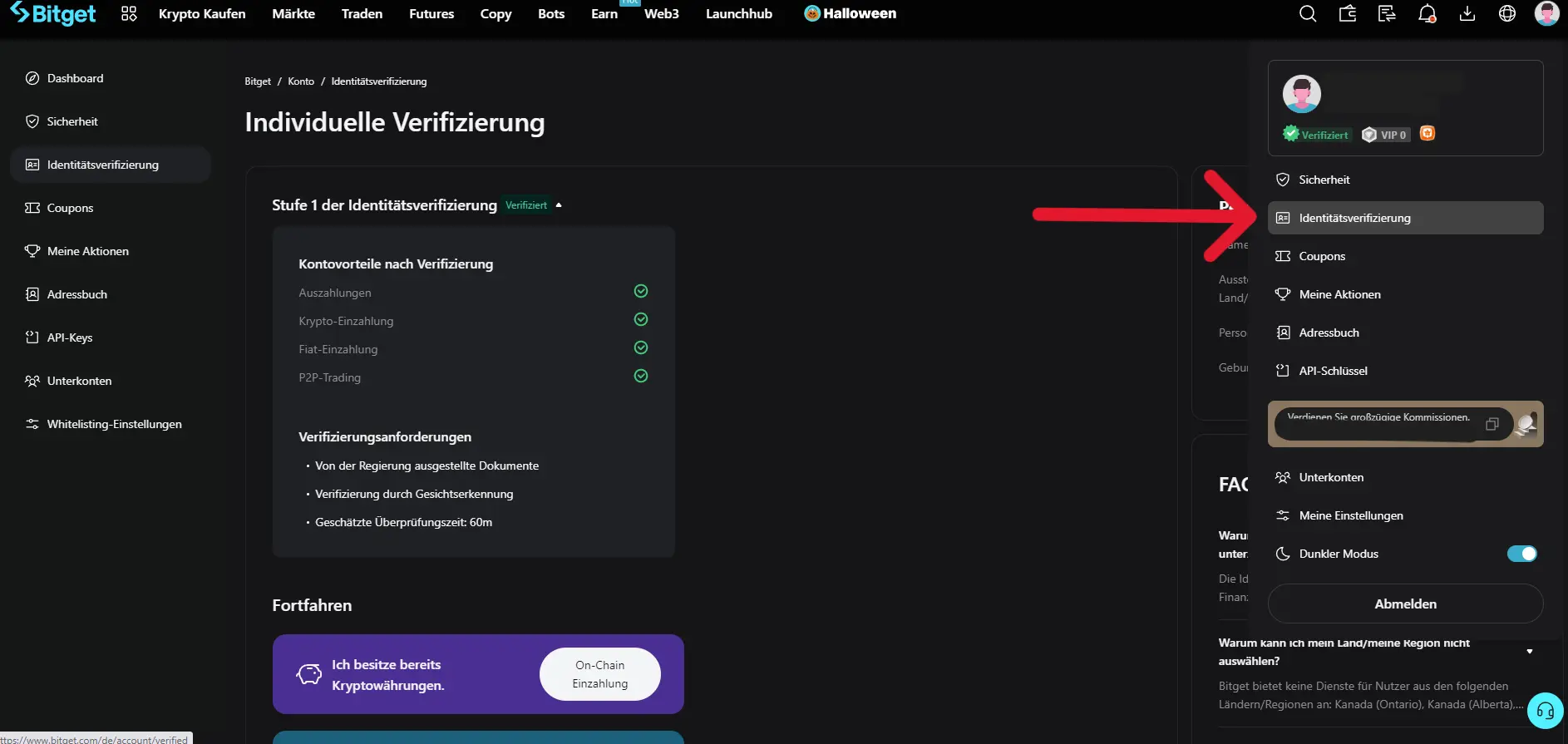Click 'Geschätzte Überprüfungszeit: 60m' text

(x=403, y=522)
